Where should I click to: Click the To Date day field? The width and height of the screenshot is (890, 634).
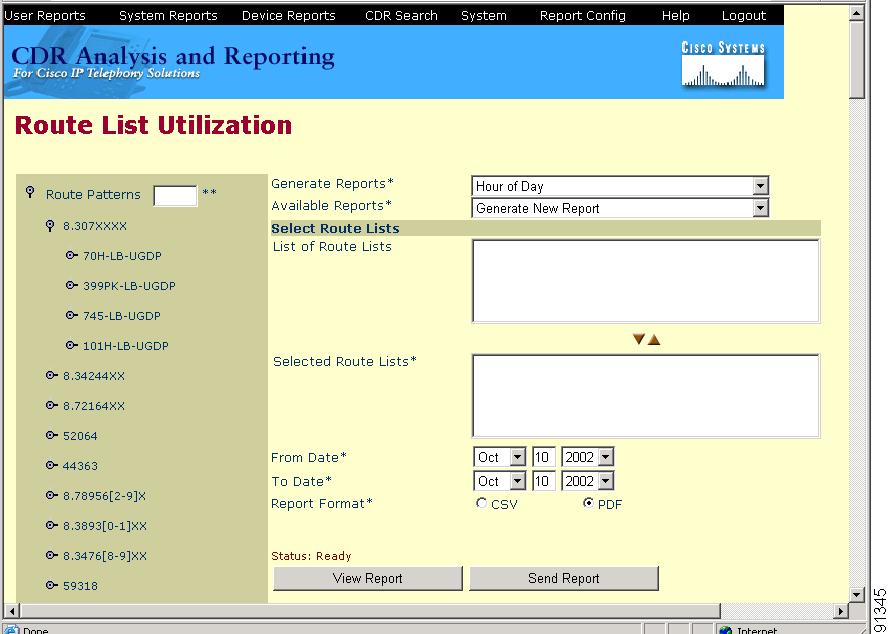543,481
